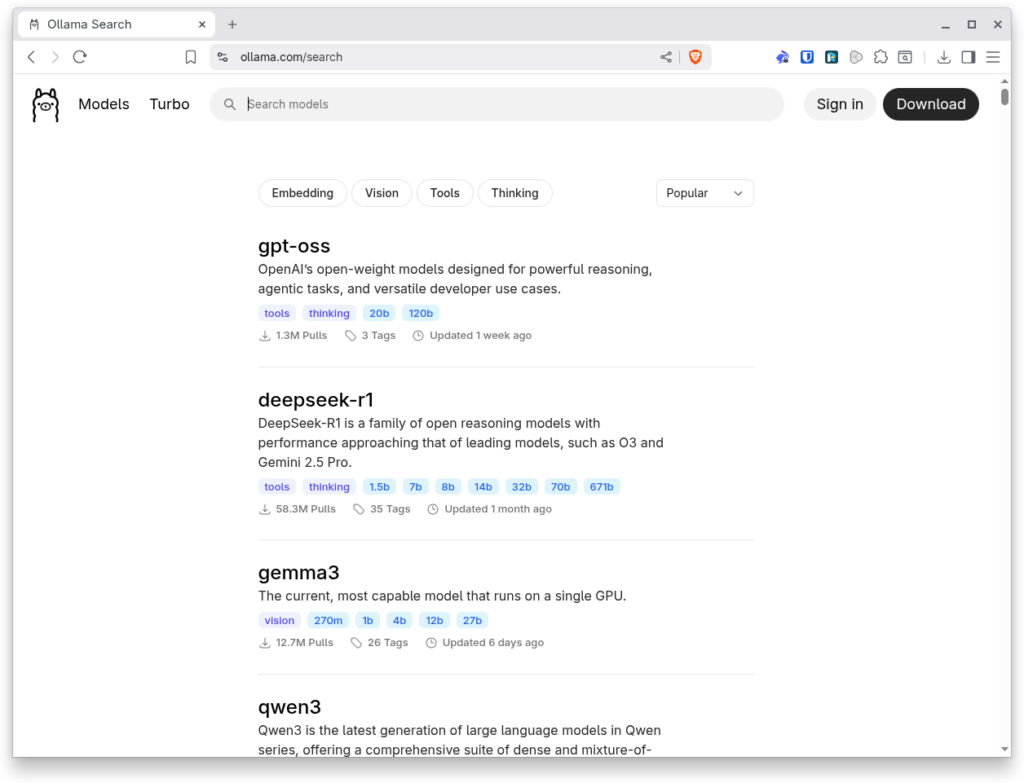
Task: Open the qwen3 model link
Action: click(289, 707)
